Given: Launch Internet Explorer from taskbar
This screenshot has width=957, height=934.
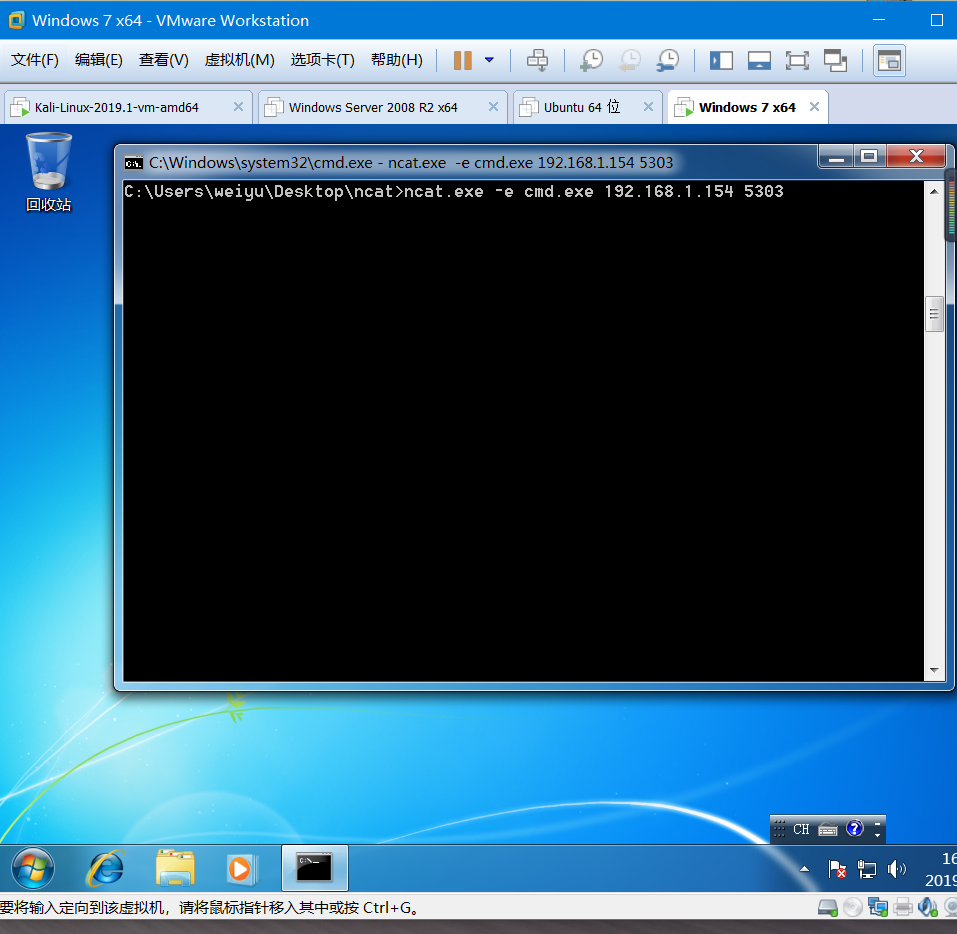Looking at the screenshot, I should (x=106, y=868).
